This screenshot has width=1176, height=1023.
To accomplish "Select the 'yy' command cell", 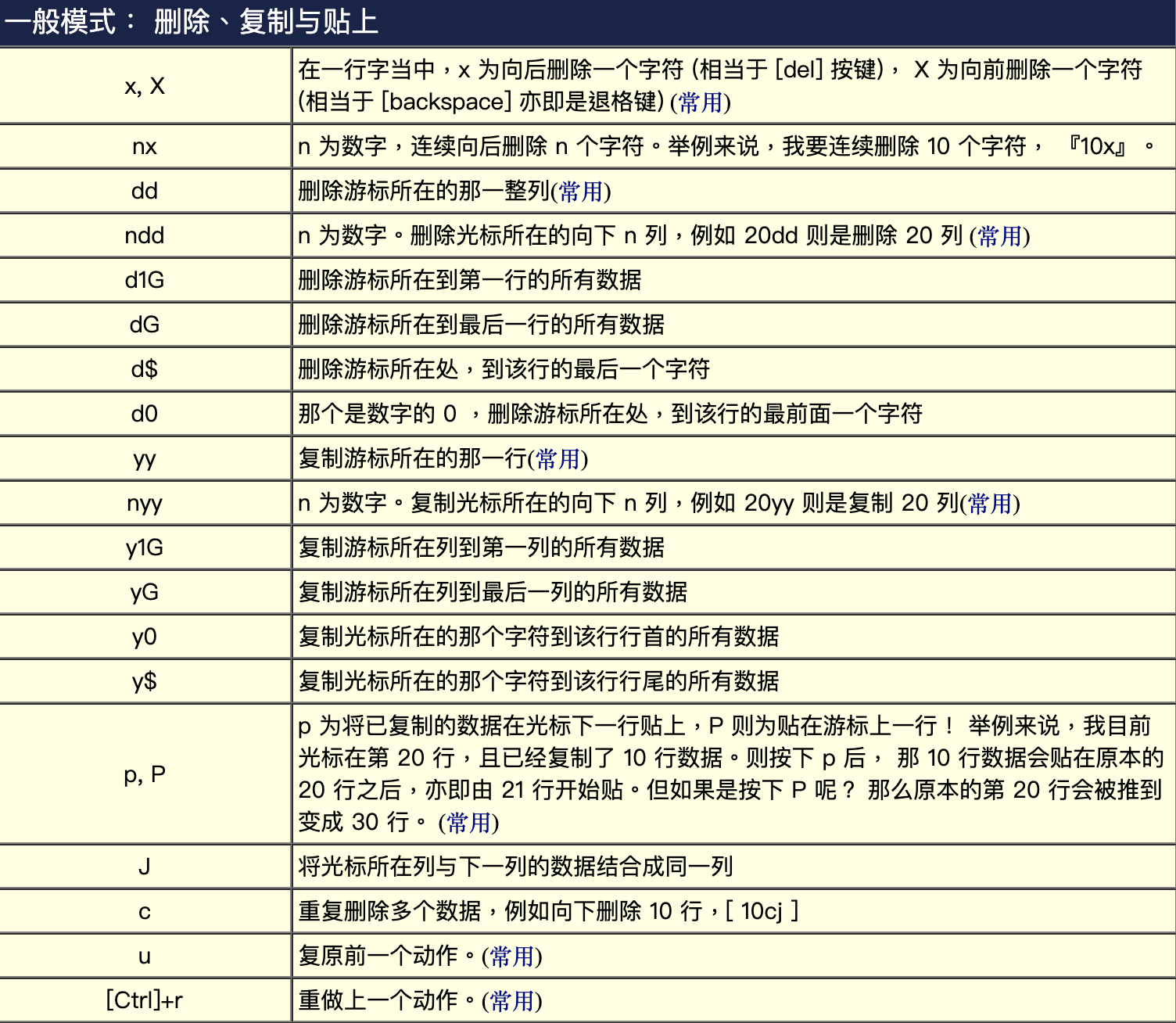I will pyautogui.click(x=145, y=458).
